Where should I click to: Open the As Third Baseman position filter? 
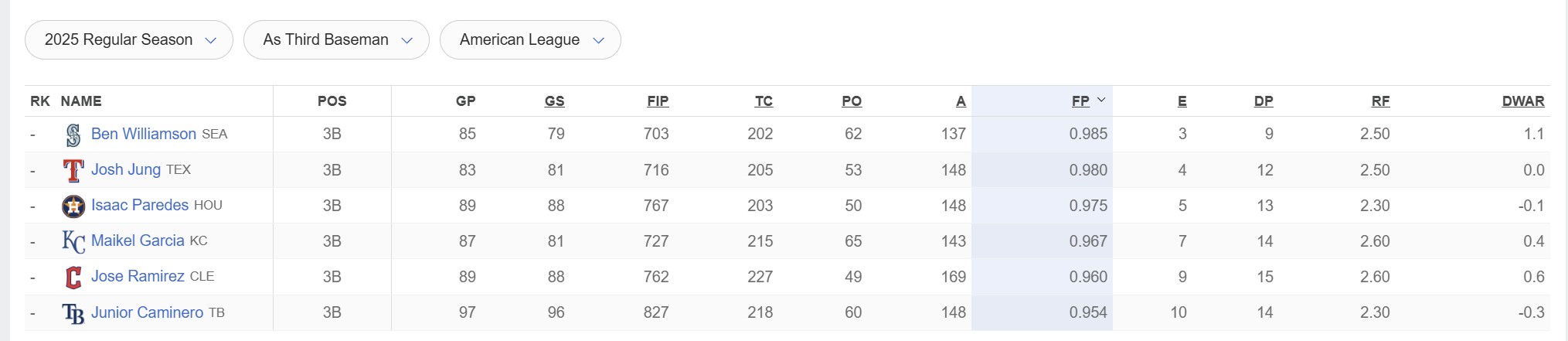pos(336,40)
